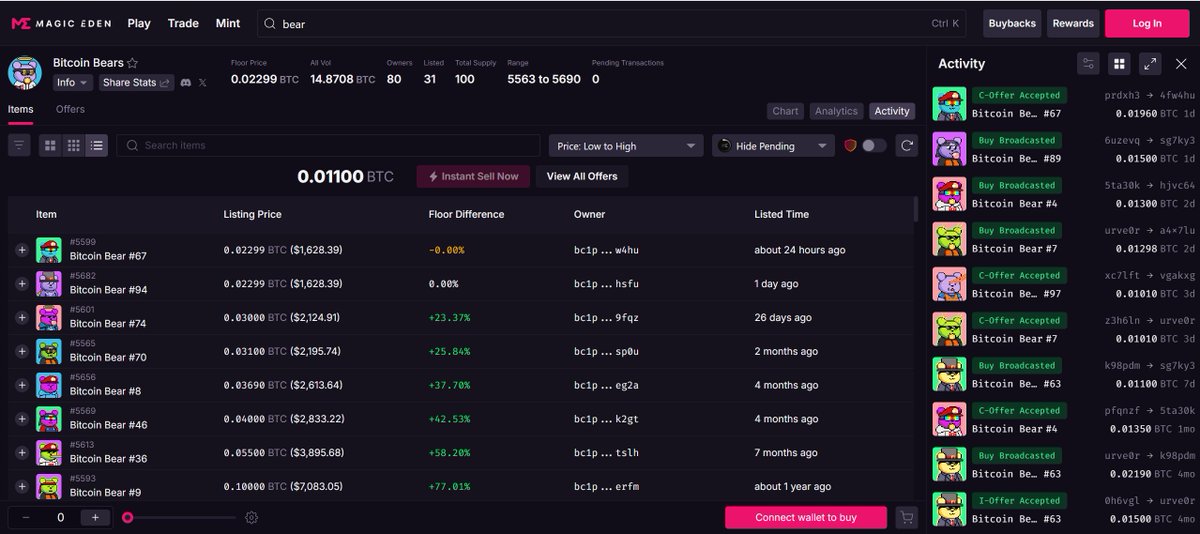The height and width of the screenshot is (534, 1200).
Task: Switch to the Offers tab
Action: [70, 110]
